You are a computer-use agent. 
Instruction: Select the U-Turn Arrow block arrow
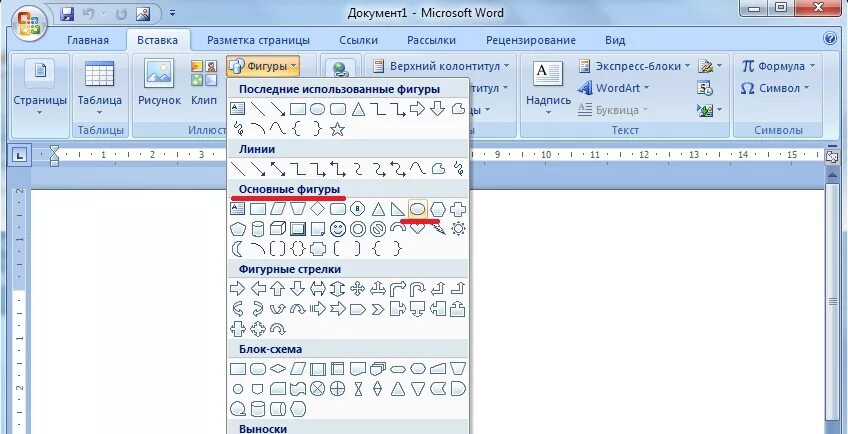418,288
